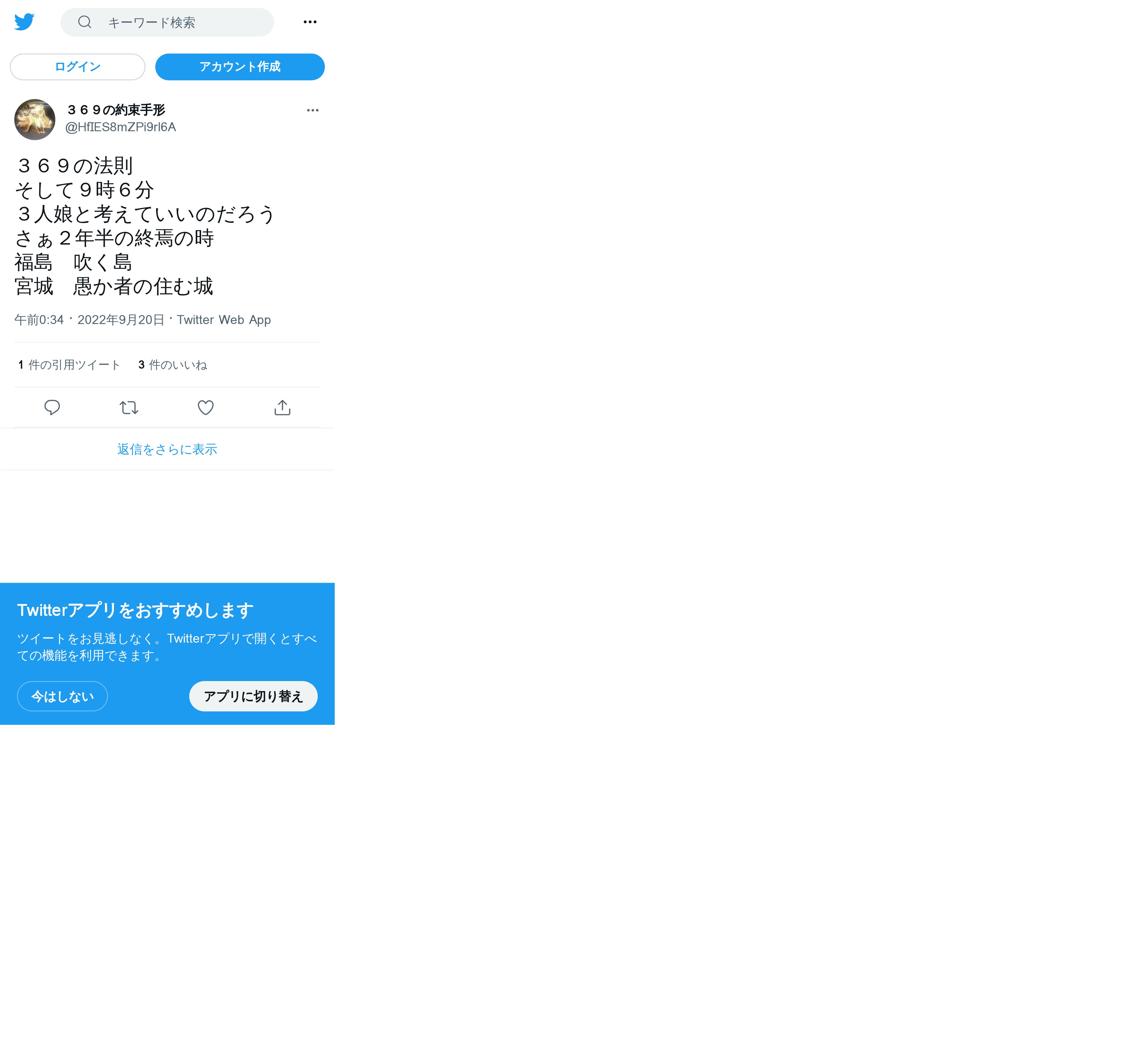Image resolution: width=1146 pixels, height=1064 pixels.
Task: Expand 返信をさらに表示 to show more replies
Action: pos(167,450)
